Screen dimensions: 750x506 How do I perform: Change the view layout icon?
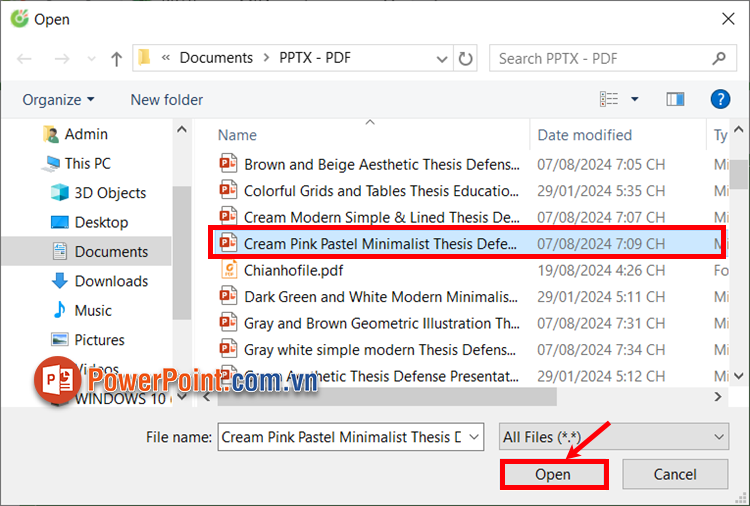click(x=609, y=99)
